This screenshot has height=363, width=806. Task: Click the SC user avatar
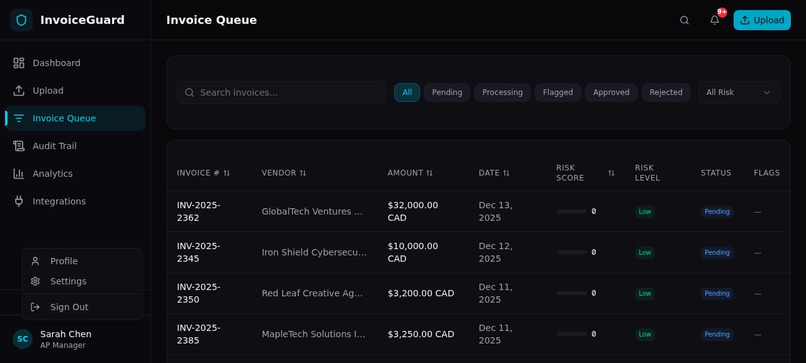[x=23, y=339]
